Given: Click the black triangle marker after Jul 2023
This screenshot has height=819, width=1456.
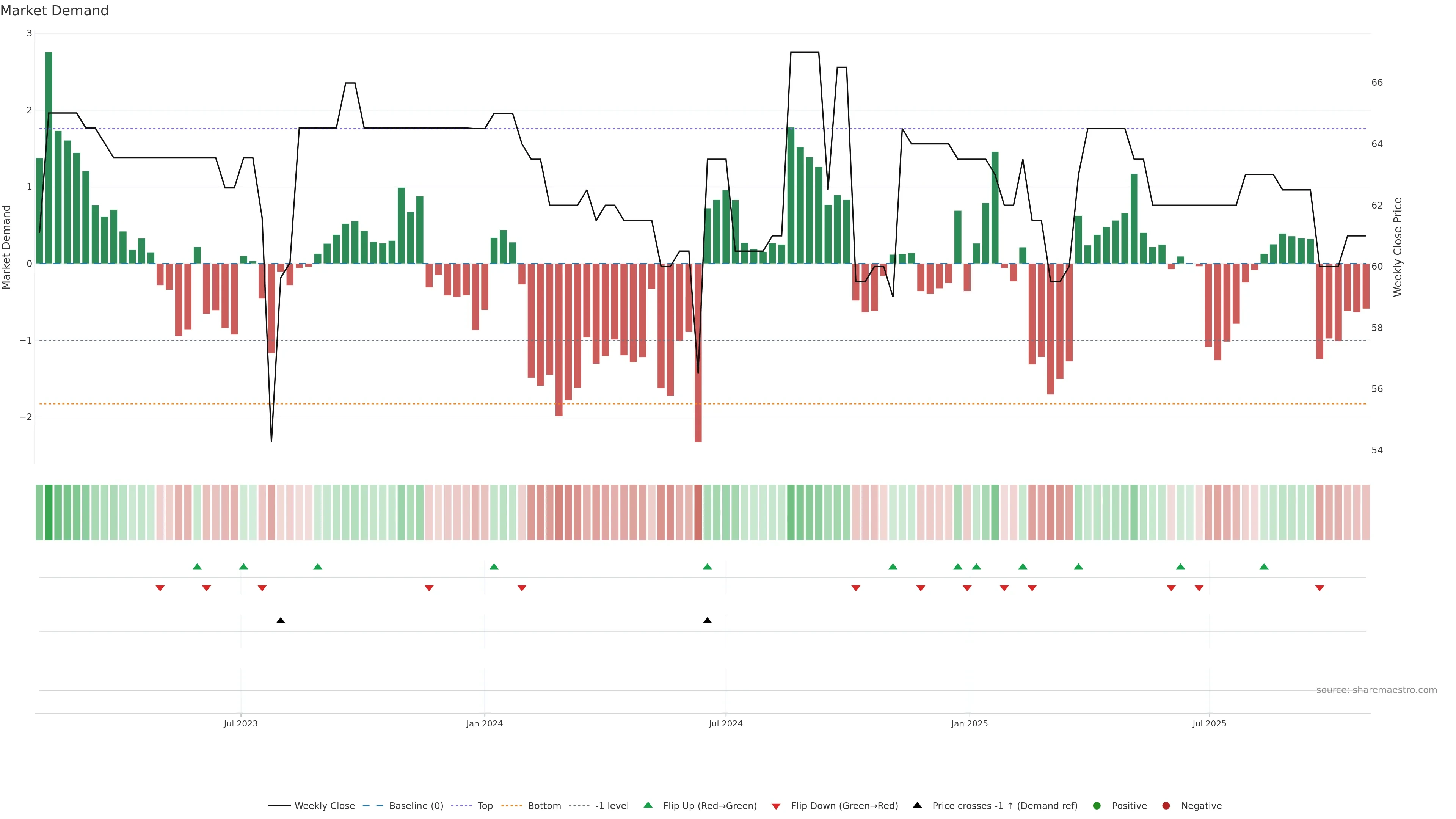Looking at the screenshot, I should click(x=280, y=621).
